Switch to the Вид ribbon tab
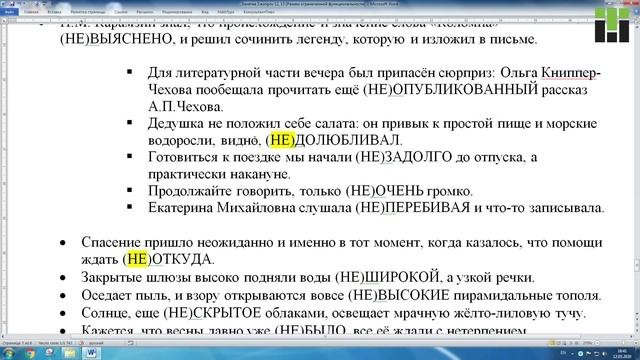 point(204,12)
